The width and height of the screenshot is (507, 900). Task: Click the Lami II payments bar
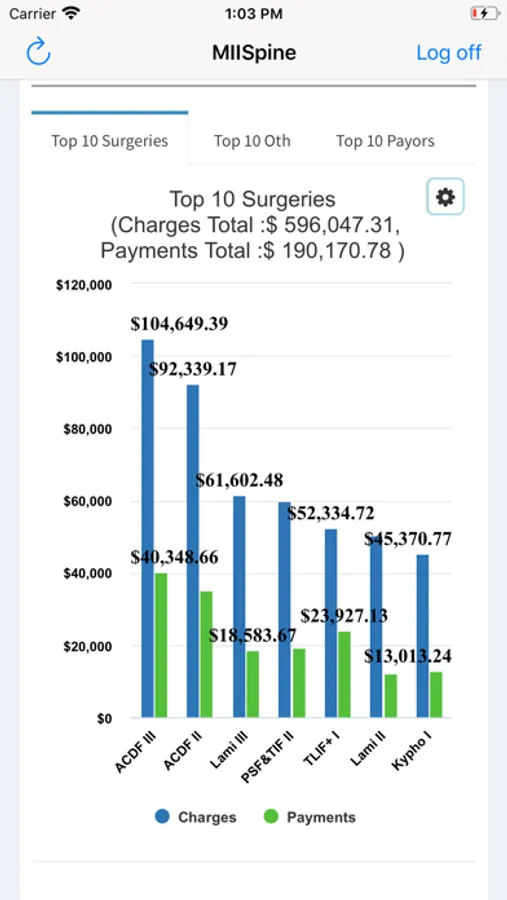tap(390, 696)
